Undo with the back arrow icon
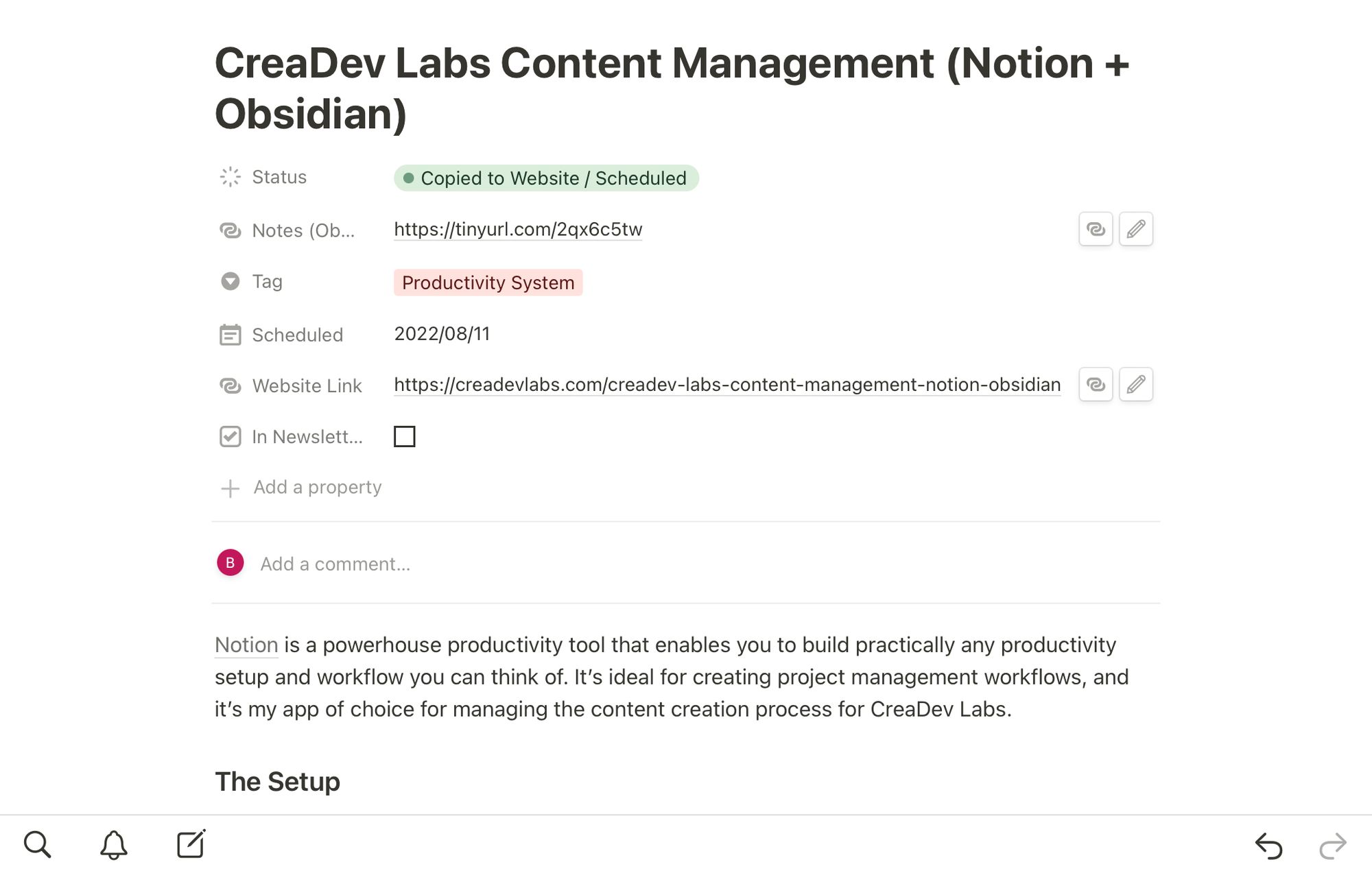Image resolution: width=1372 pixels, height=873 pixels. (x=1268, y=846)
